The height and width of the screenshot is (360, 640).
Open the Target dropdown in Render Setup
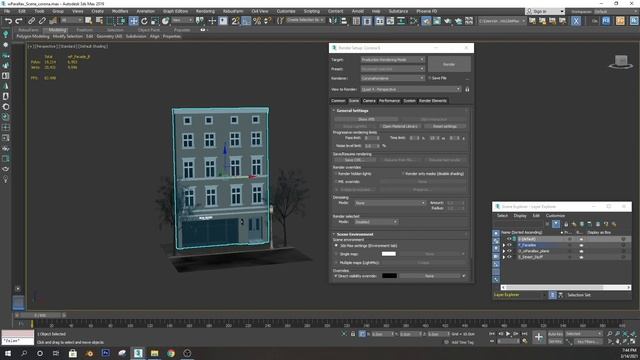[x=393, y=60]
